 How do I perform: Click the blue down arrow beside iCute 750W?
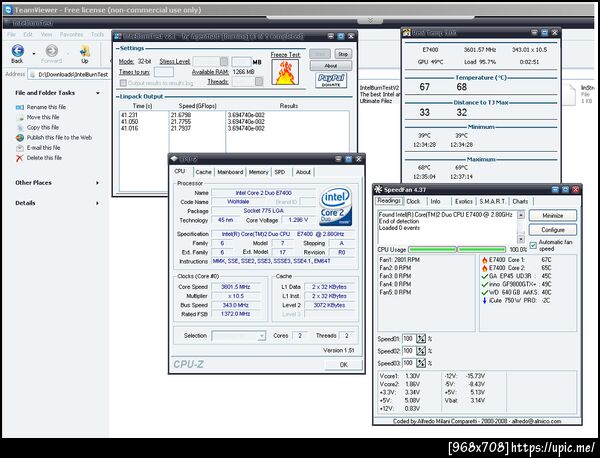coord(484,301)
